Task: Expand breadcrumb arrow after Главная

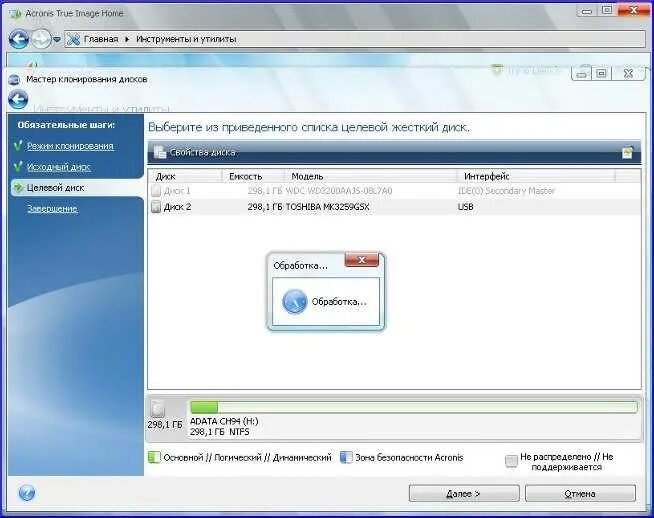Action: pos(127,39)
